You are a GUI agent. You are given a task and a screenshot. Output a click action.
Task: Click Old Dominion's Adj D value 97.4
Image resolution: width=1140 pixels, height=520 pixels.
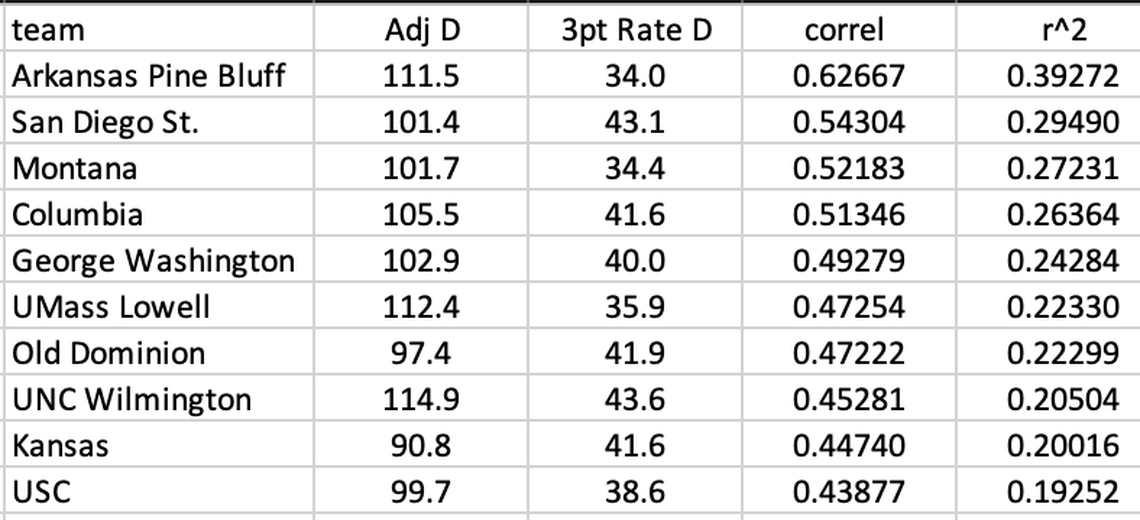click(422, 353)
